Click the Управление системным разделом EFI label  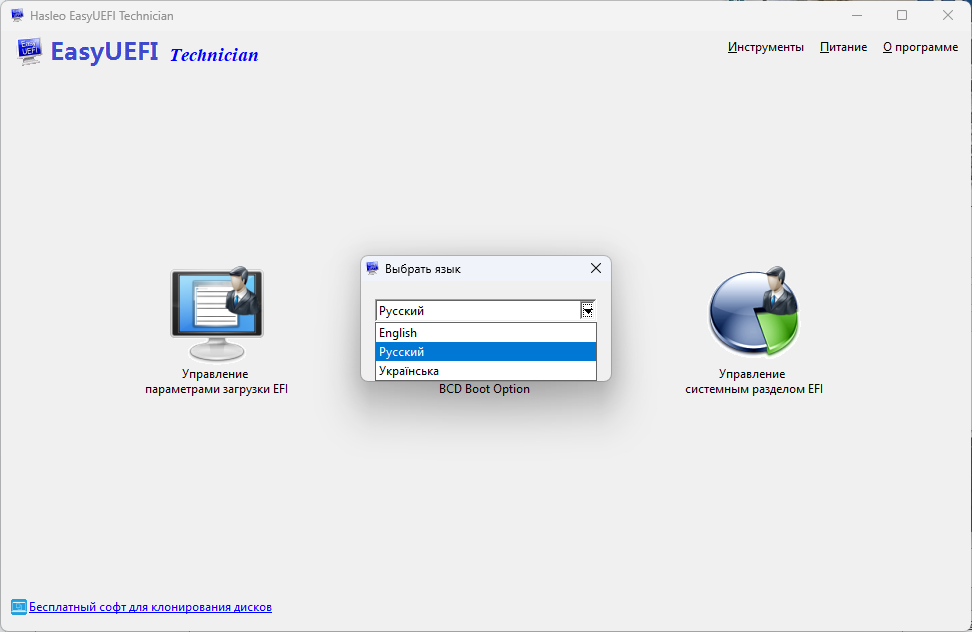754,382
